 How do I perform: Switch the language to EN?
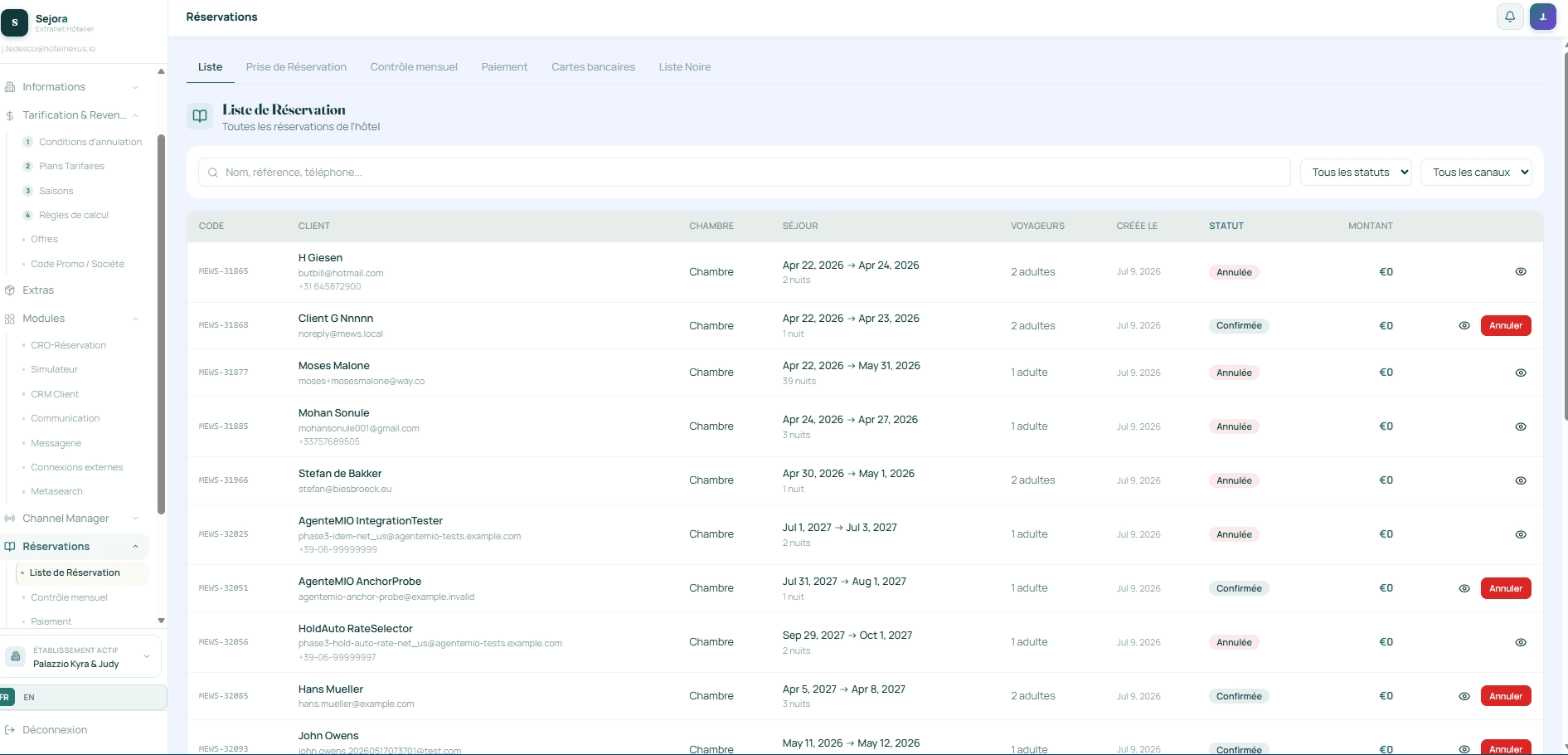29,698
